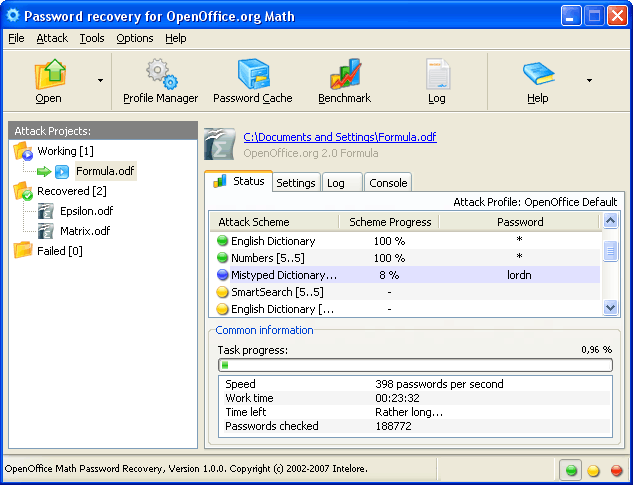Select the Working [1] project folder
633x485 pixels.
click(65, 151)
